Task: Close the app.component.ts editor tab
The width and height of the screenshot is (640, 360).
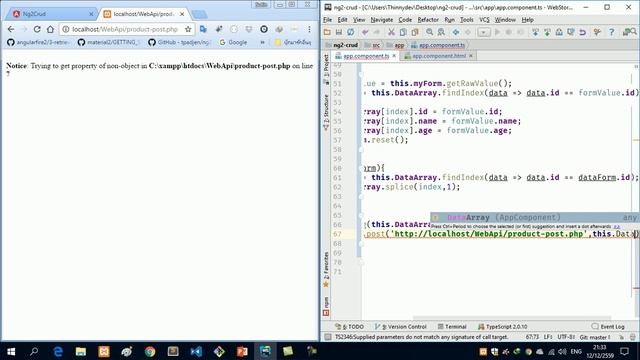Action: pos(394,56)
